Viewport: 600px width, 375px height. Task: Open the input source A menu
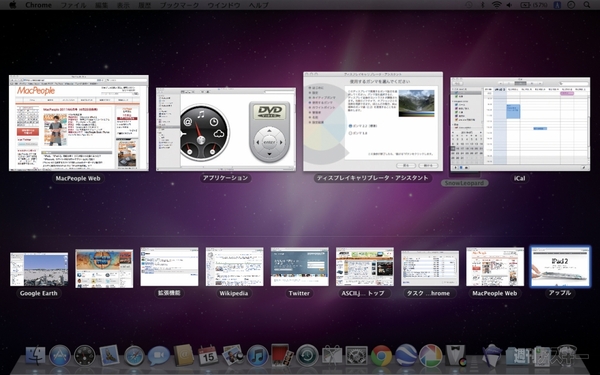pos(557,5)
